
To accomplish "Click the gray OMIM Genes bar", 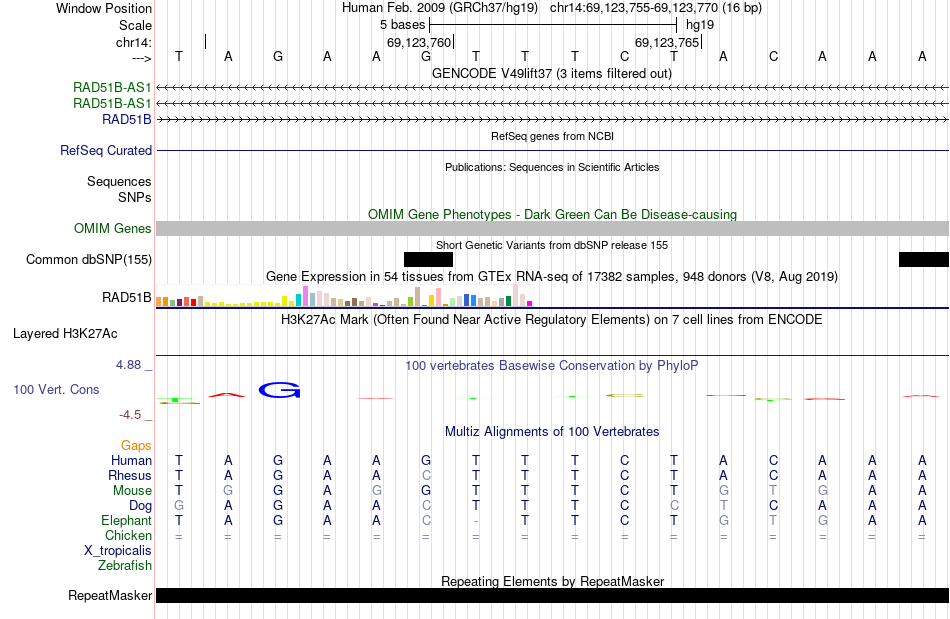I will pos(552,228).
